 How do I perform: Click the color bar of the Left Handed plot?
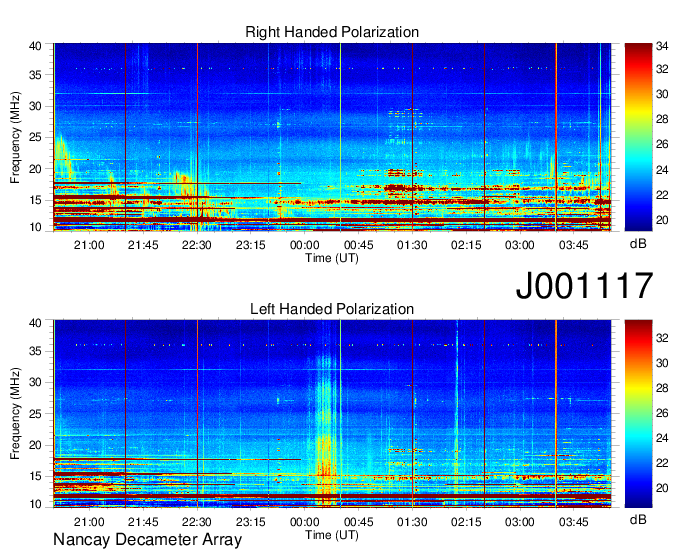click(x=638, y=414)
